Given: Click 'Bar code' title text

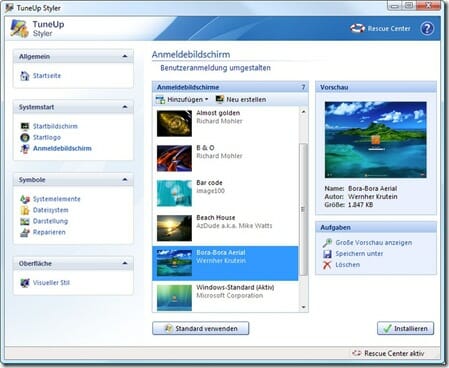Looking at the screenshot, I should pos(209,183).
